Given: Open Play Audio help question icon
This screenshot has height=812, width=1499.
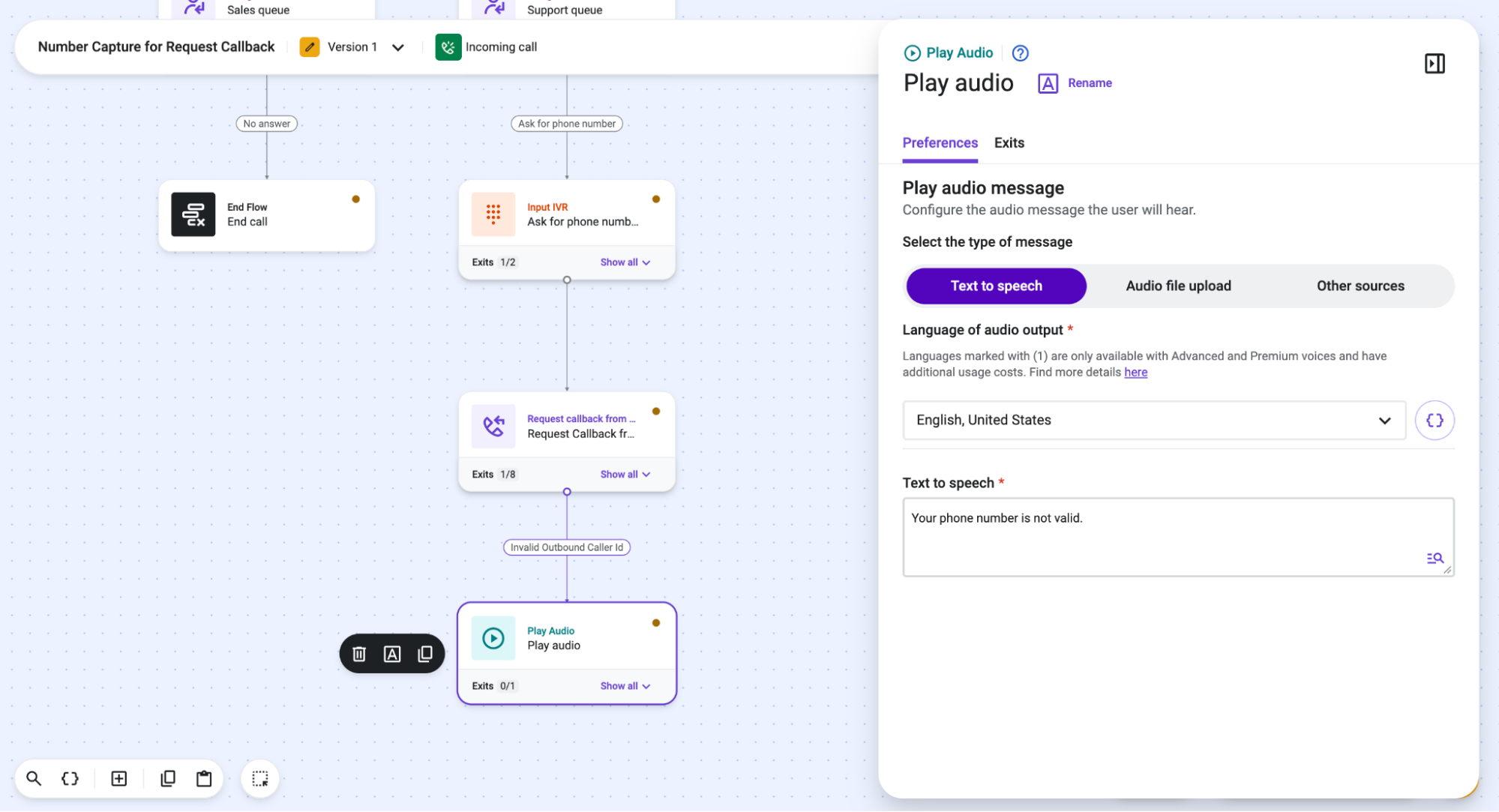Looking at the screenshot, I should pyautogui.click(x=1020, y=53).
